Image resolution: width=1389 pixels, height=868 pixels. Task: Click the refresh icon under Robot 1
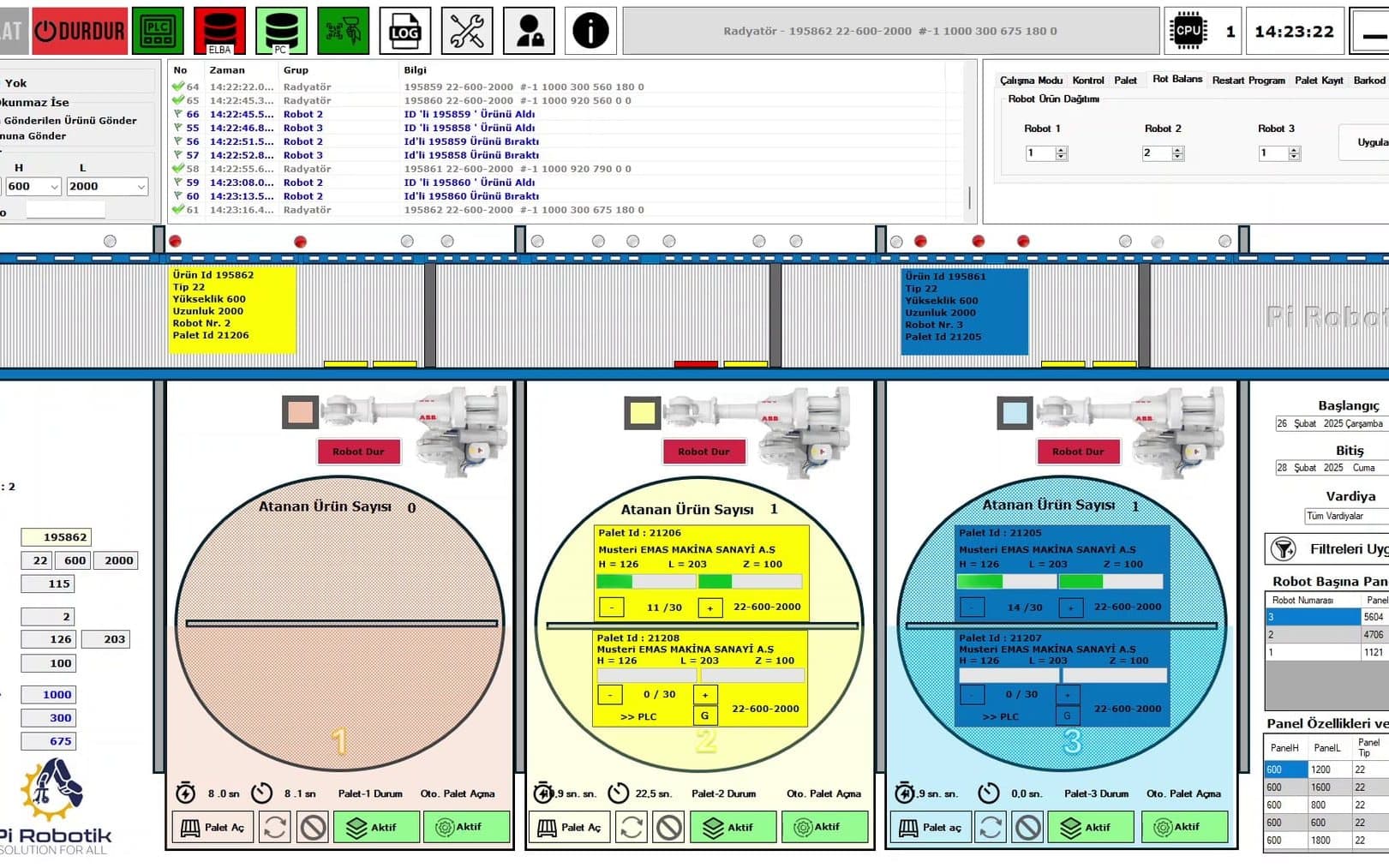275,827
